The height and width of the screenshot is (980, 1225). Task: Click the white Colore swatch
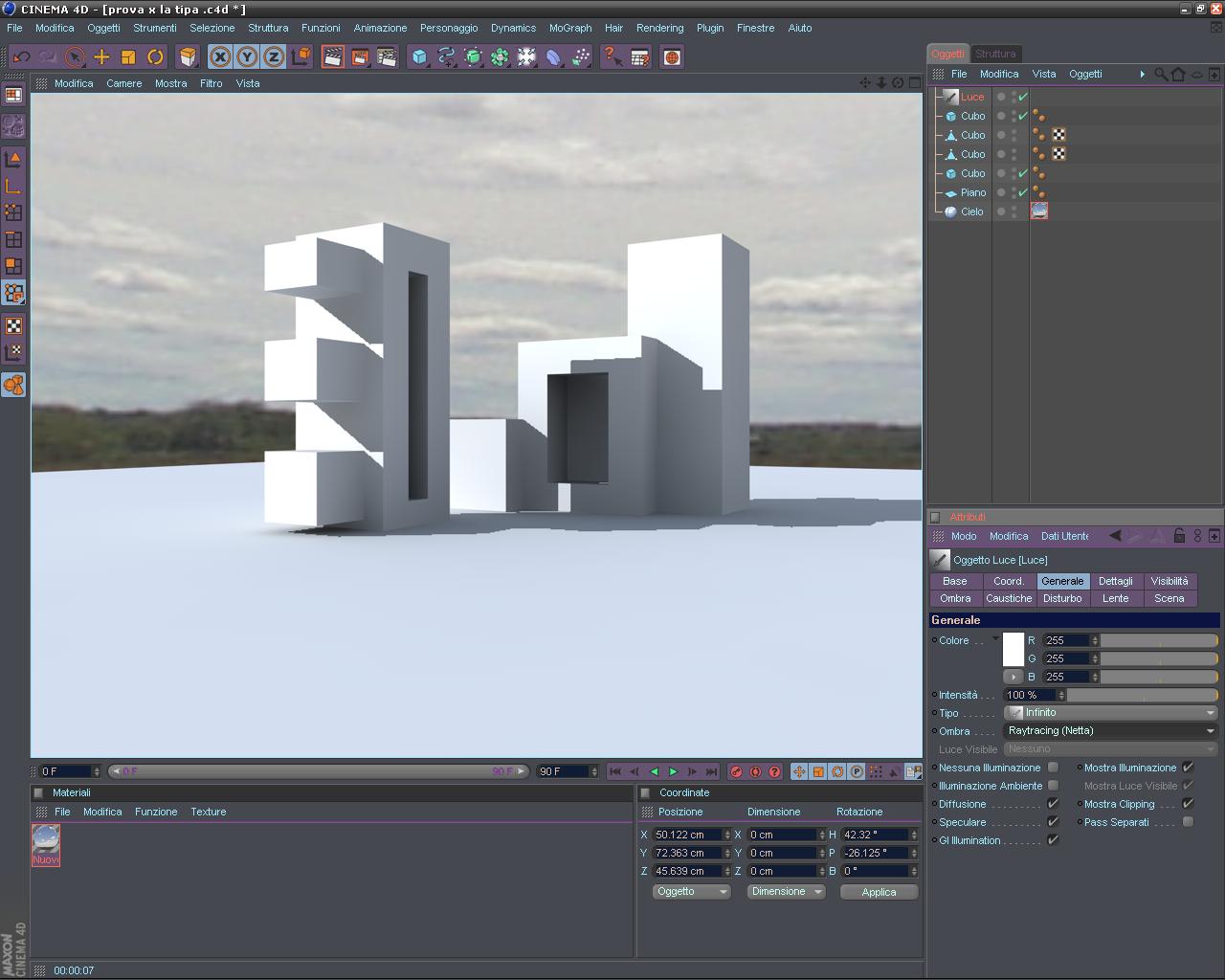click(x=1013, y=650)
